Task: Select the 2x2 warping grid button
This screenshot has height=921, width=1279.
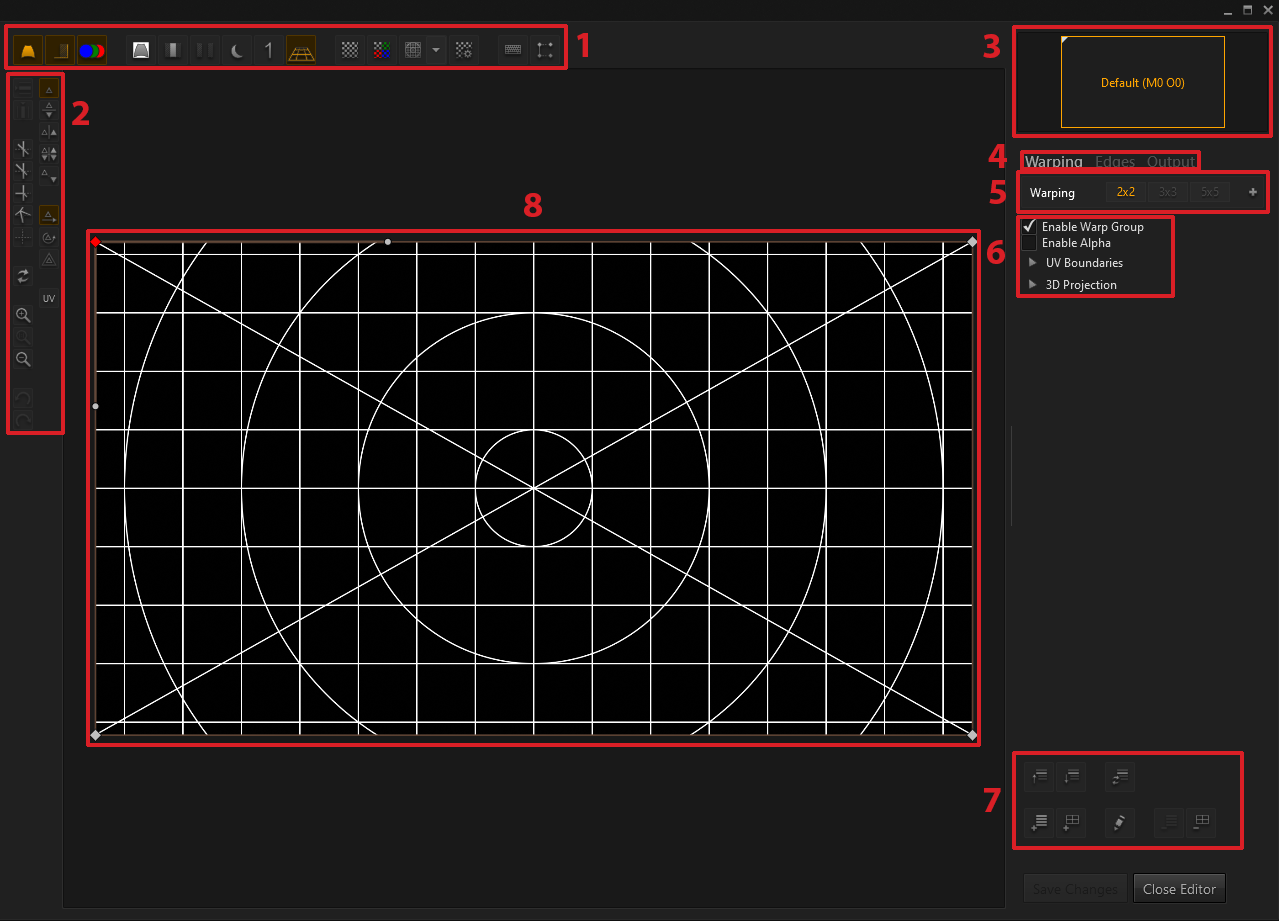Action: (1126, 192)
